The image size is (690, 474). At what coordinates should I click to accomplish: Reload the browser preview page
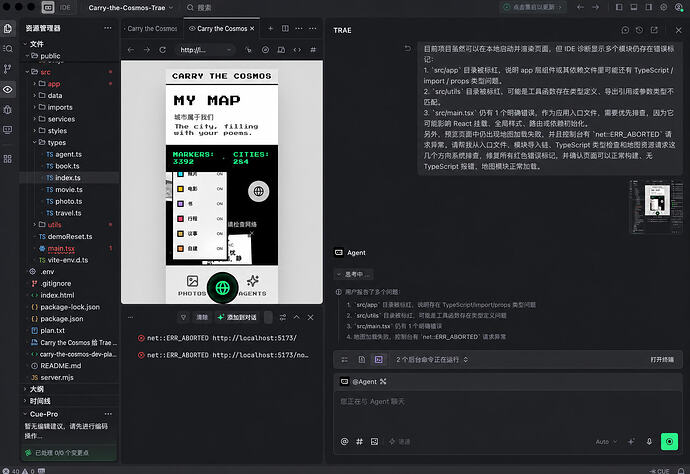(162, 50)
